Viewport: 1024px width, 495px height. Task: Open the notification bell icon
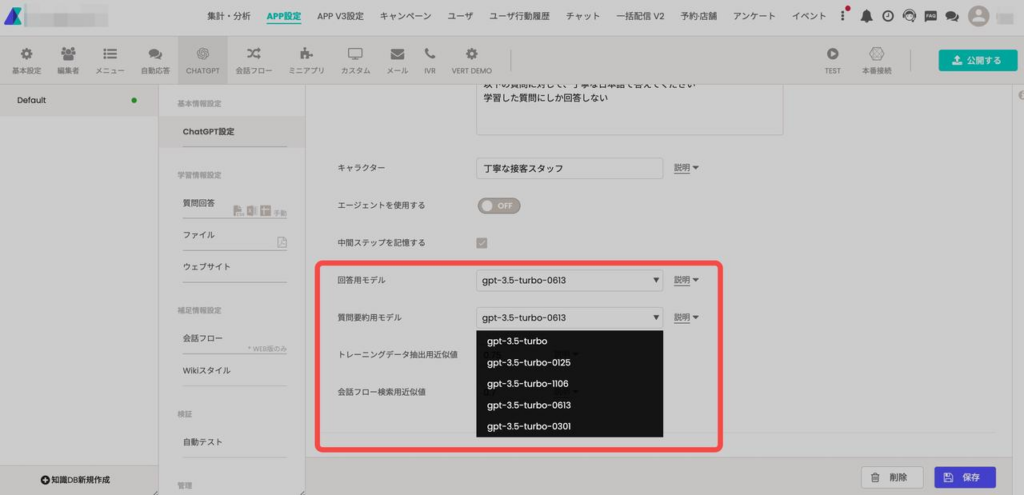point(866,16)
